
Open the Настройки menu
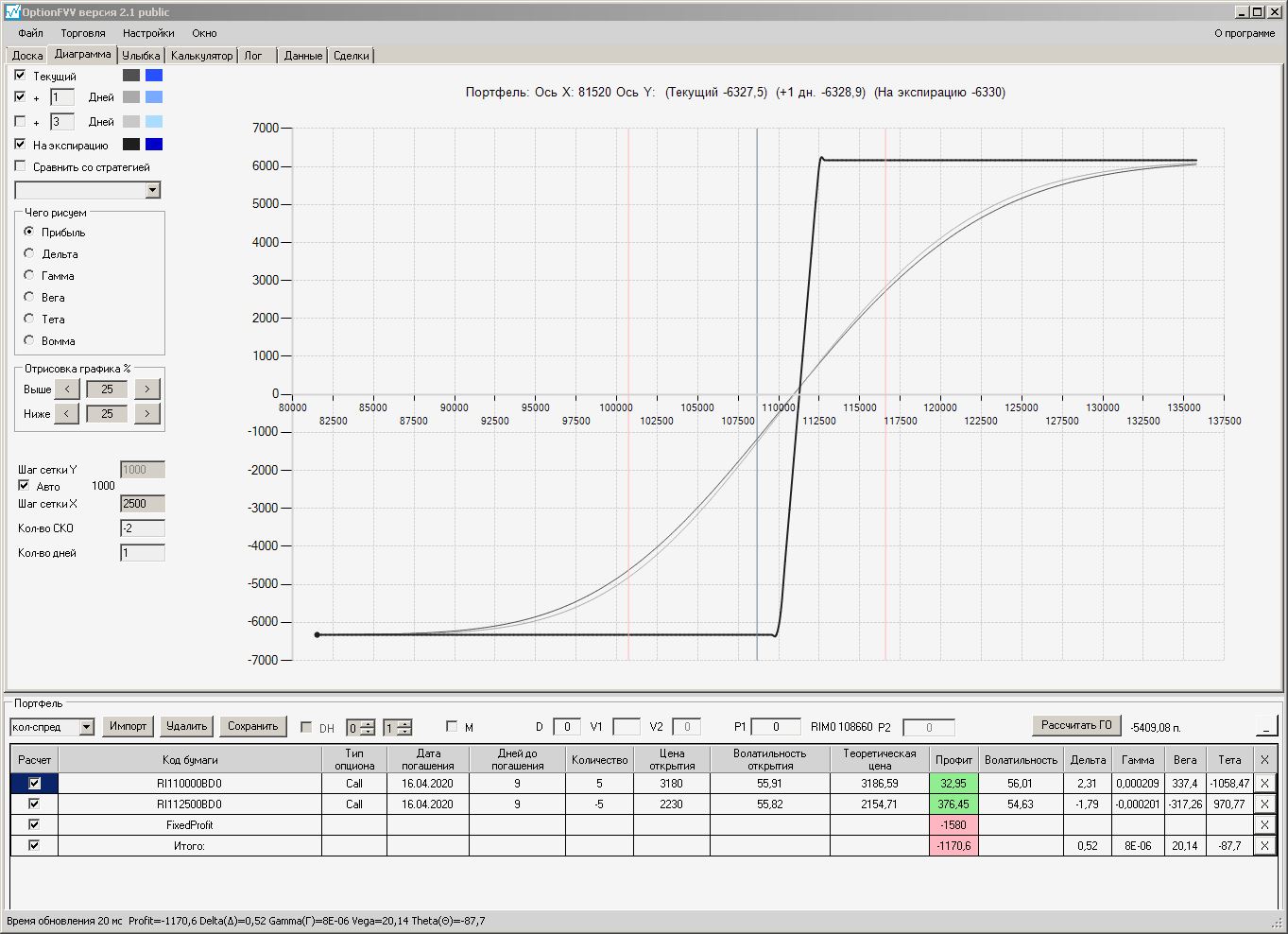pyautogui.click(x=148, y=33)
